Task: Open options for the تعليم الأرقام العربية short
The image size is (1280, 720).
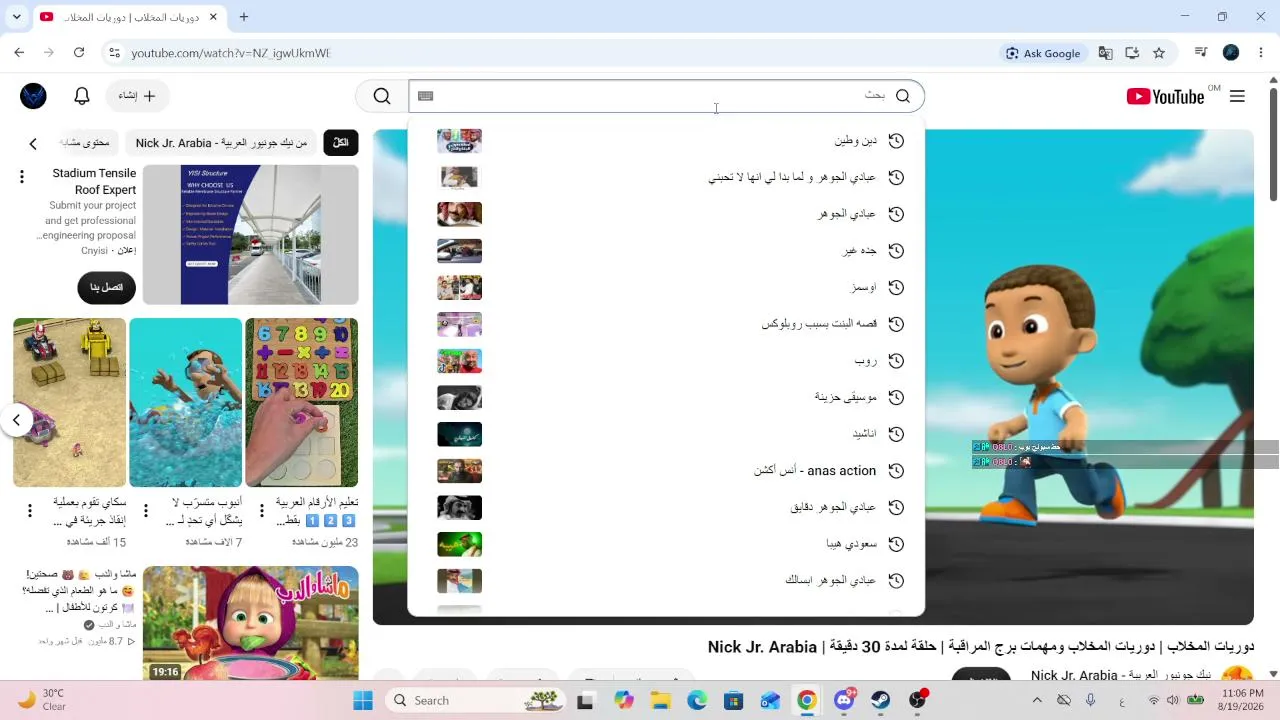Action: pos(262,511)
